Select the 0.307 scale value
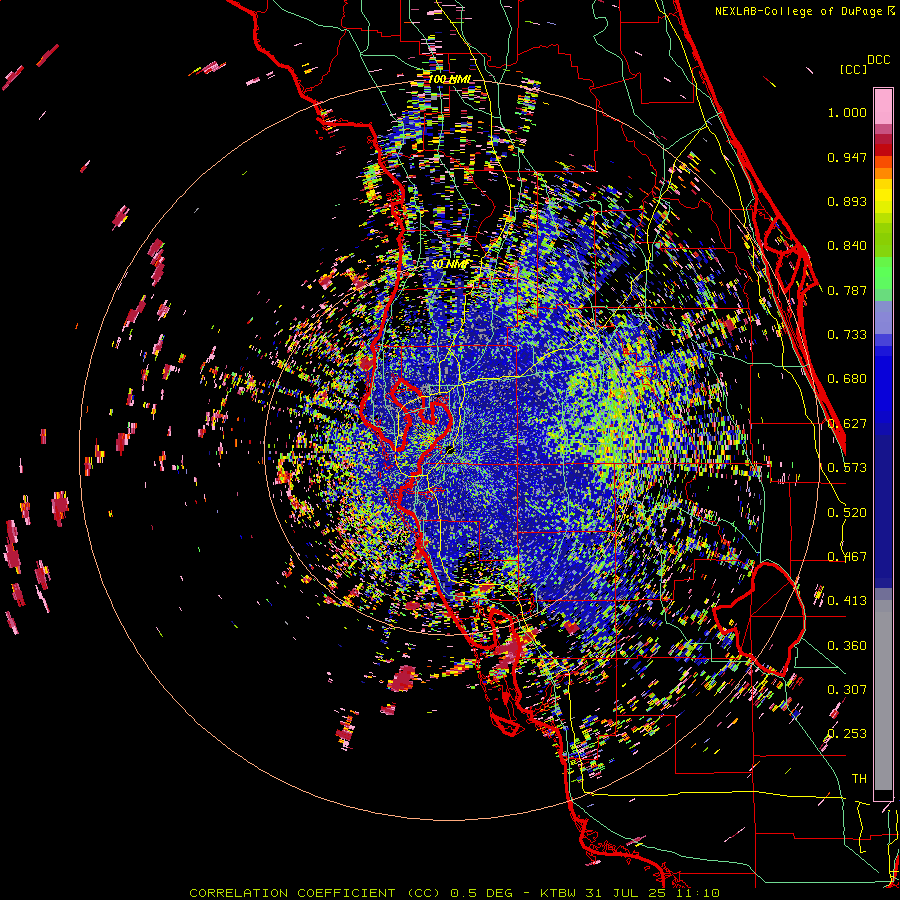This screenshot has height=900, width=900. coord(847,690)
